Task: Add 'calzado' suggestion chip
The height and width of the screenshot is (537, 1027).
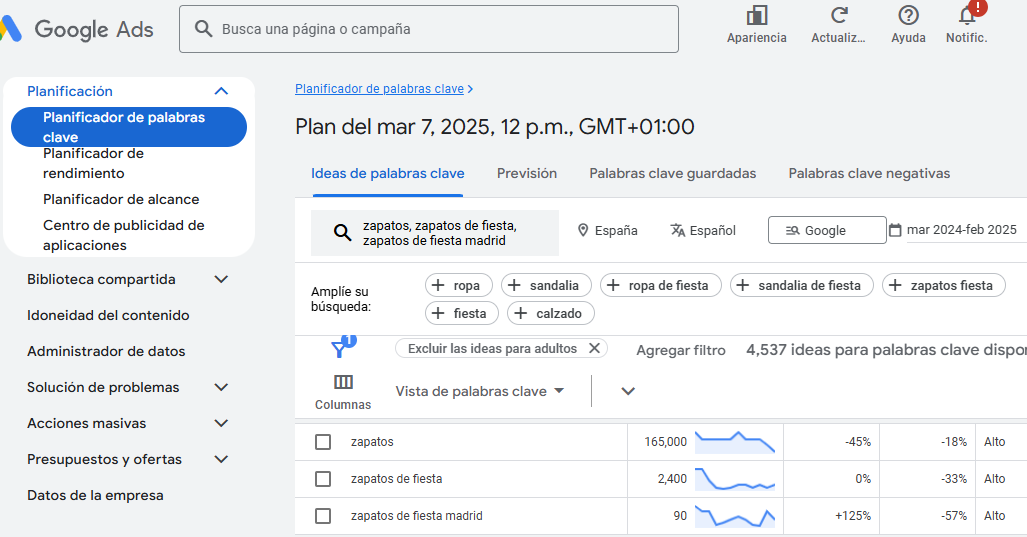Action: (551, 314)
